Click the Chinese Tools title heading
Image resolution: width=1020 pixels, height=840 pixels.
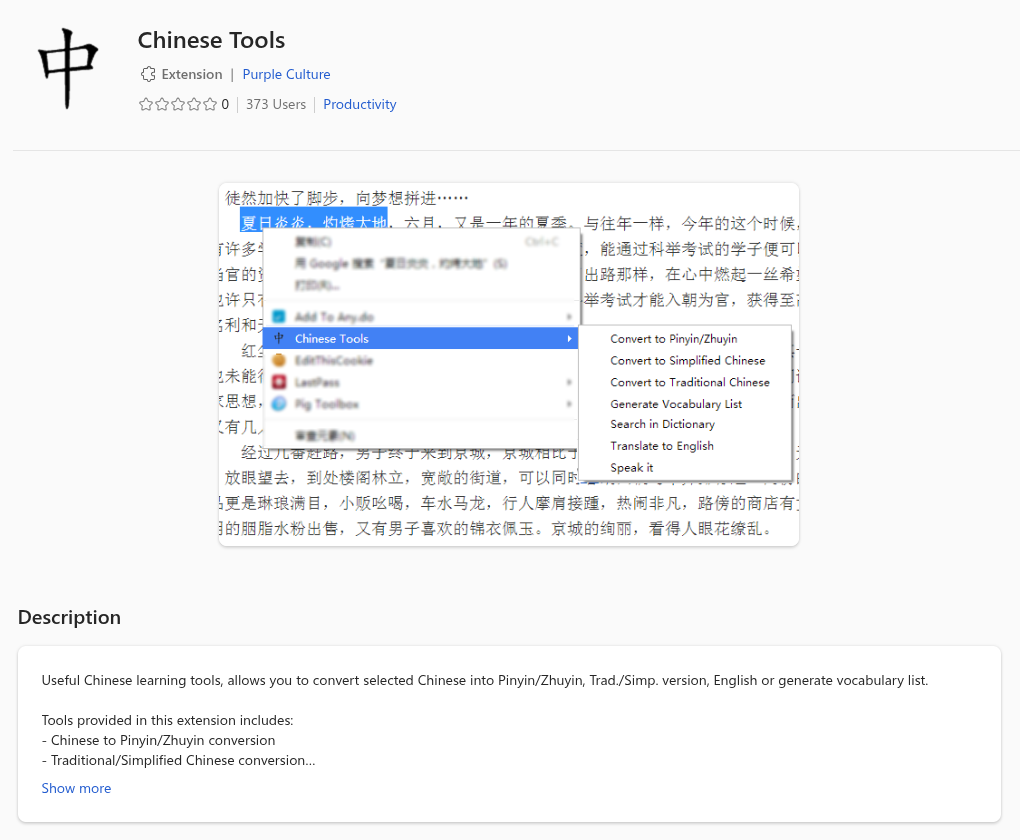(x=211, y=40)
